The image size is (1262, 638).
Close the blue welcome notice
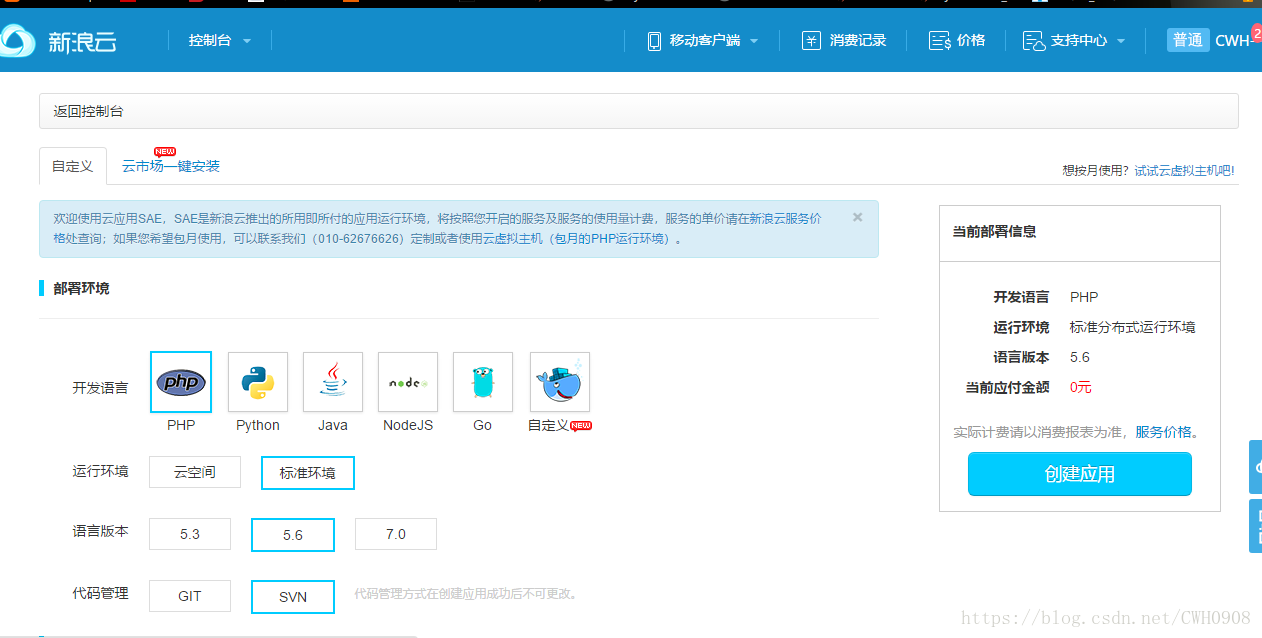point(857,217)
